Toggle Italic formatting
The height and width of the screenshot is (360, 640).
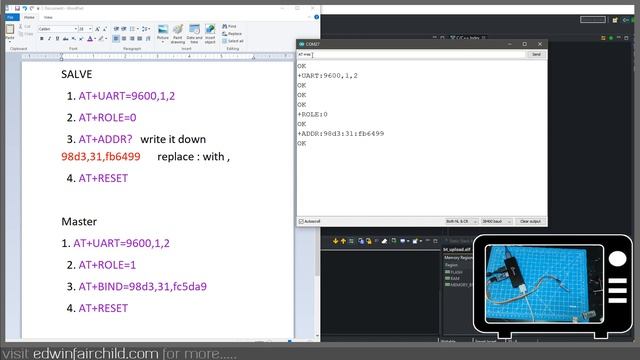(x=49, y=39)
